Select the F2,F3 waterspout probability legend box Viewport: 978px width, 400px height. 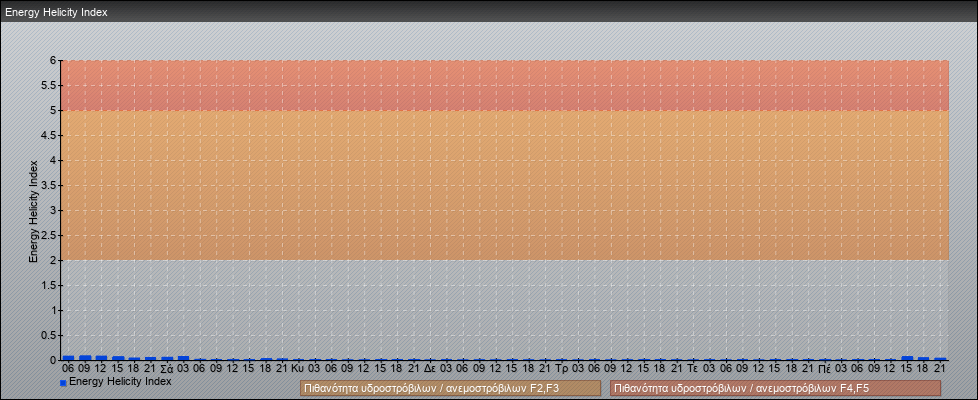[450, 387]
